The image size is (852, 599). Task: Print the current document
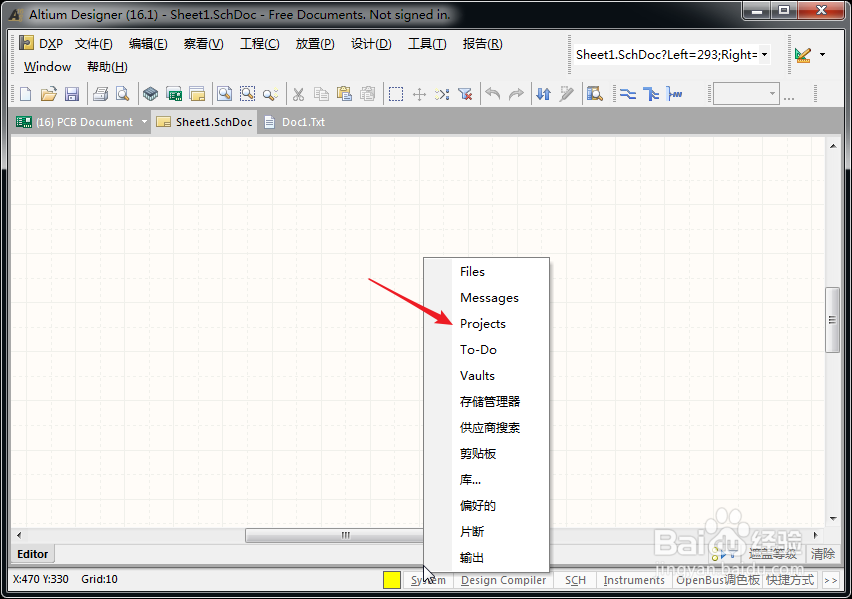pos(100,94)
